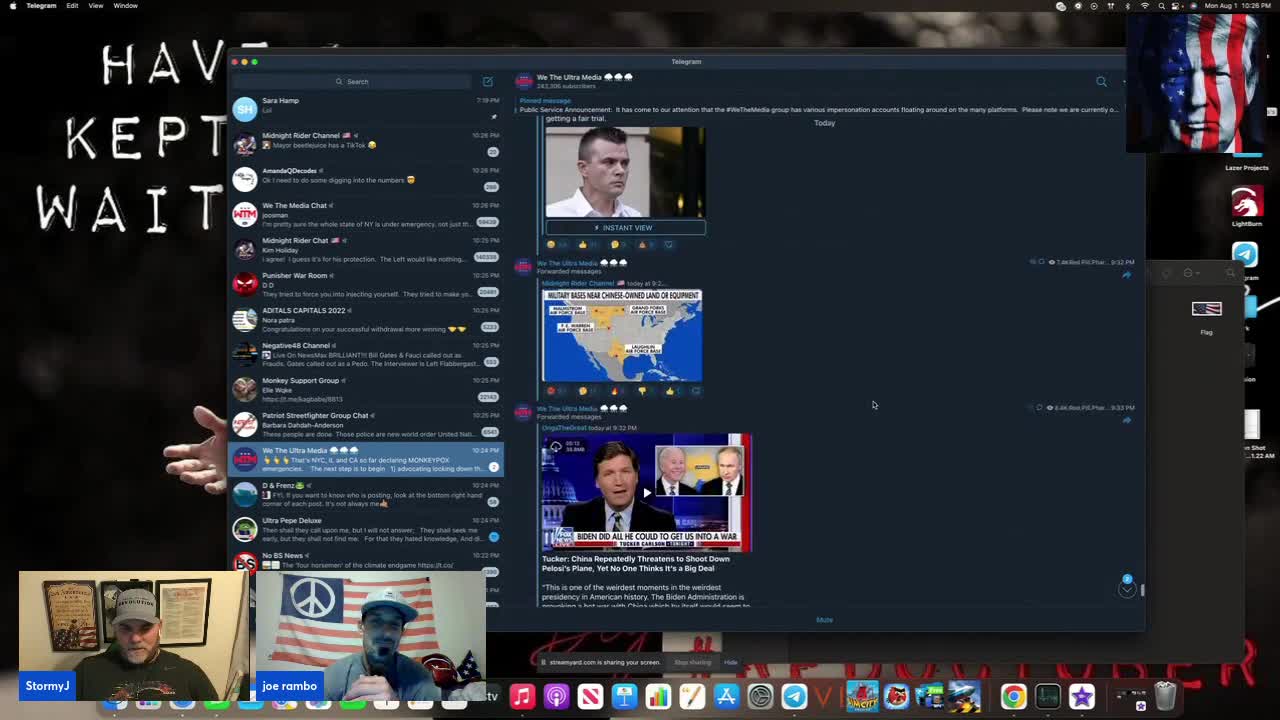Open ADITALS CAPITALS 2022 chat
The height and width of the screenshot is (720, 1280).
[x=366, y=318]
